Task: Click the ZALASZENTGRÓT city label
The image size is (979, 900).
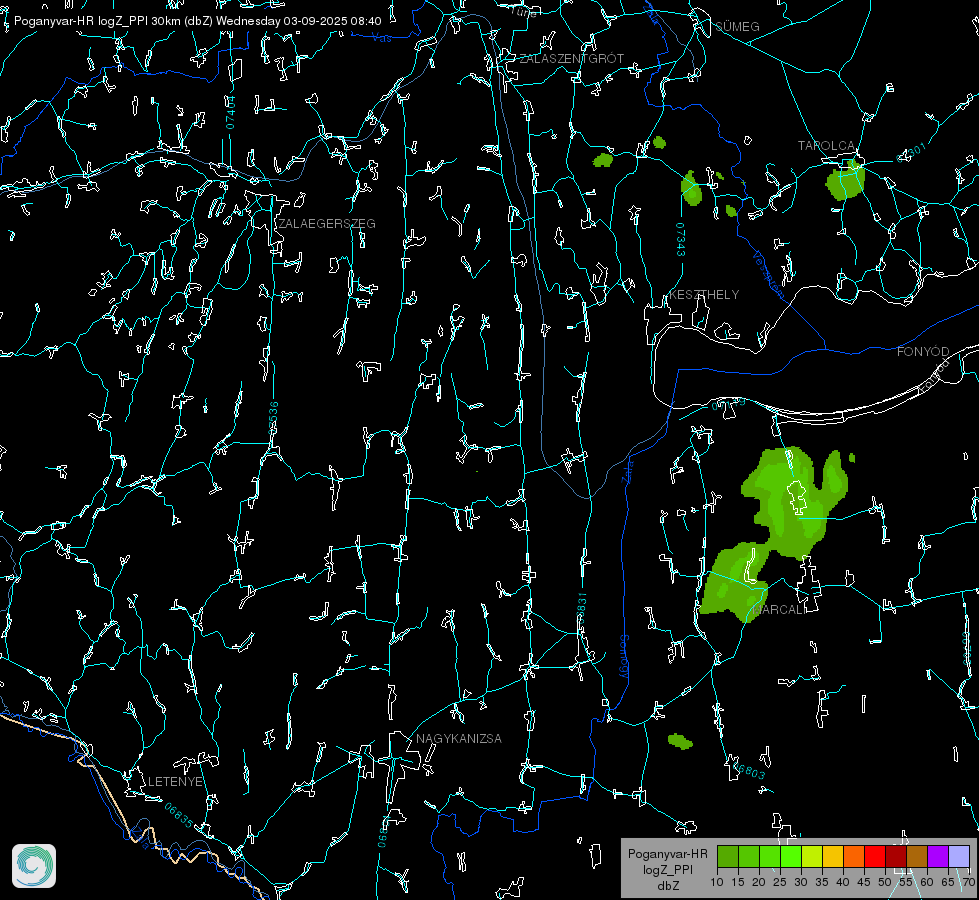Action: coord(571,59)
